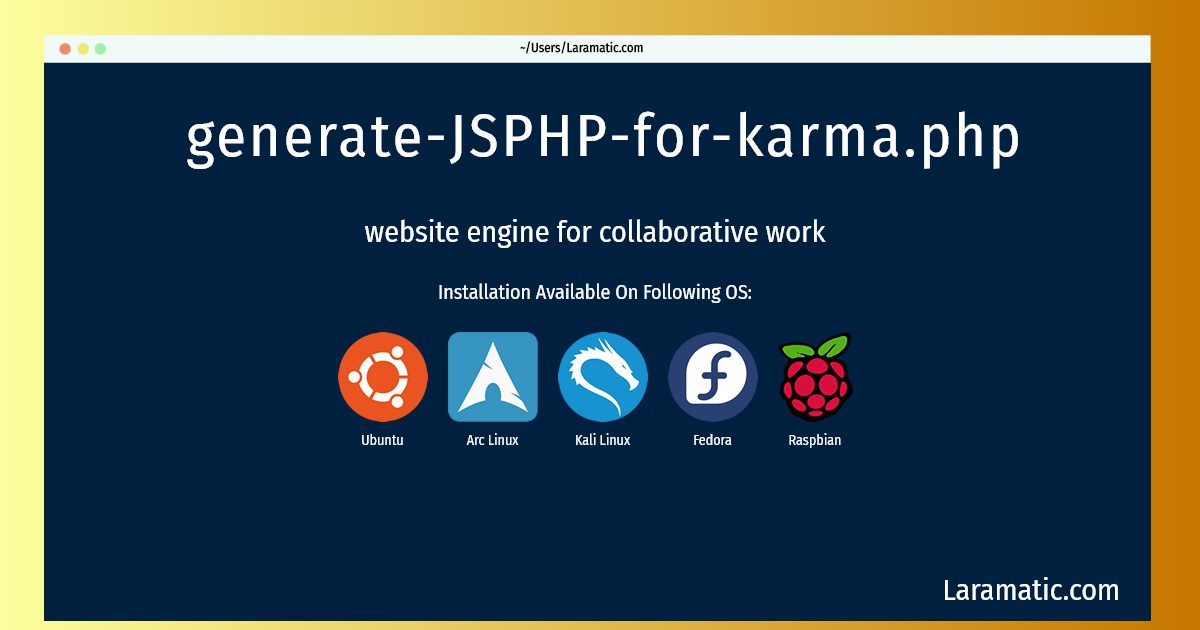Click the red close window dot

(x=65, y=48)
